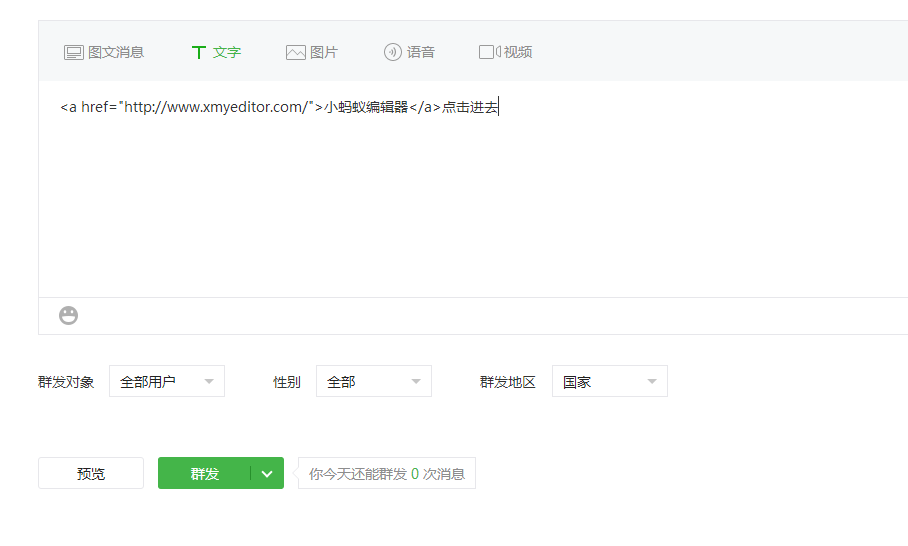Expand the arrow beside 群发 button
The image size is (908, 546).
267,473
